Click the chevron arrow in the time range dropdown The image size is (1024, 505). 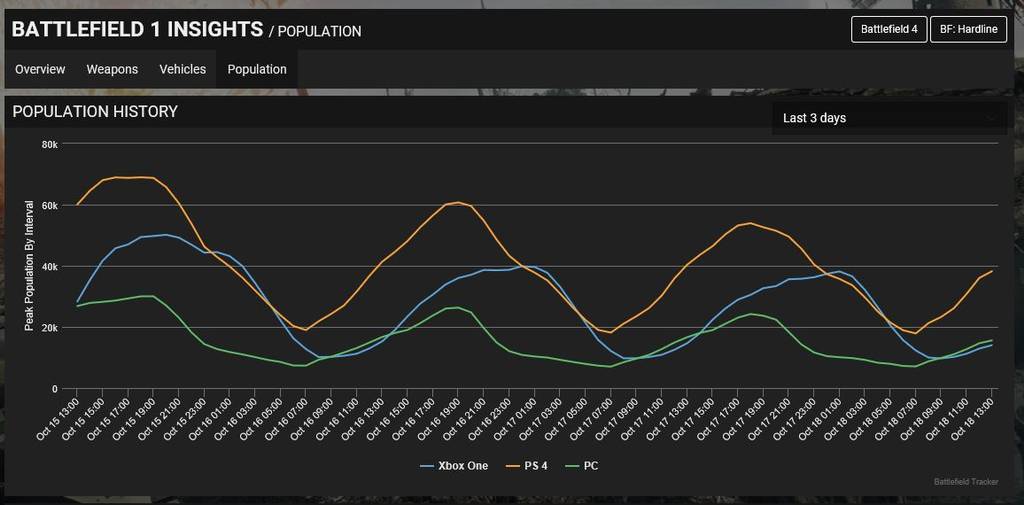991,118
